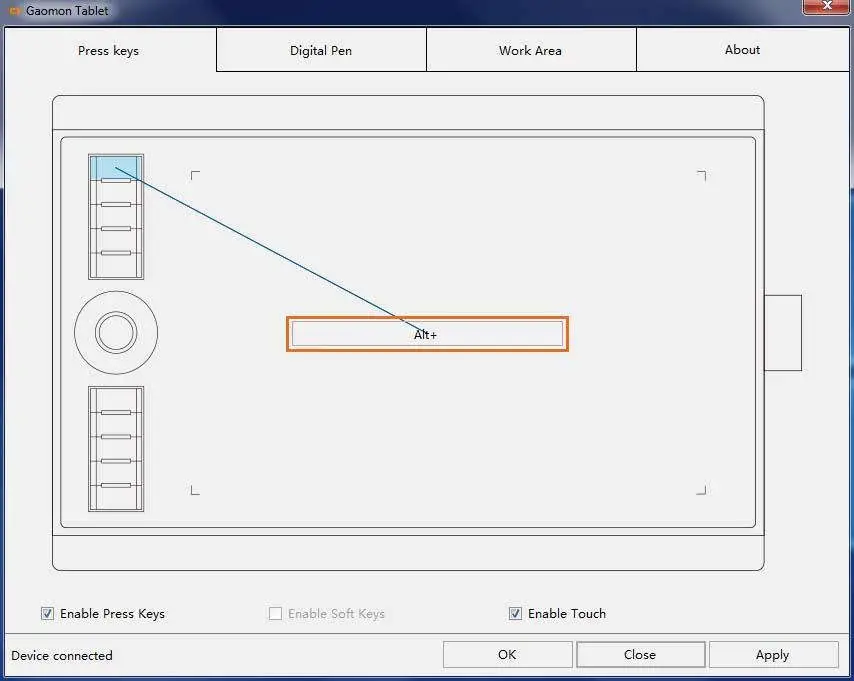This screenshot has height=681, width=854.
Task: Open the Digital Pen tab
Action: click(x=321, y=51)
